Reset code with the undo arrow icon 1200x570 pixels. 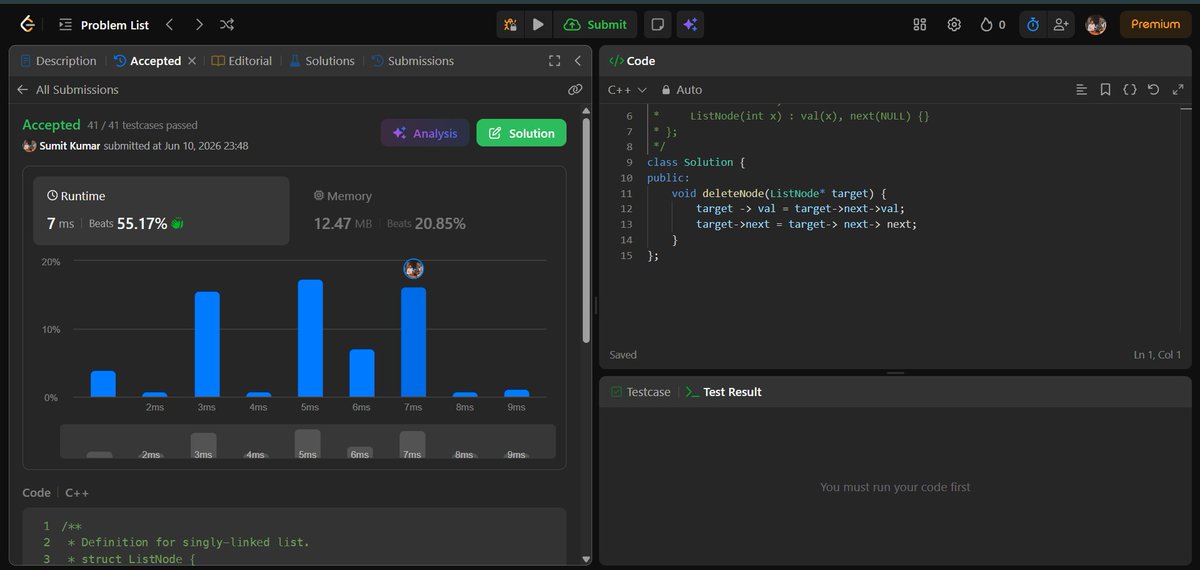tap(1153, 89)
